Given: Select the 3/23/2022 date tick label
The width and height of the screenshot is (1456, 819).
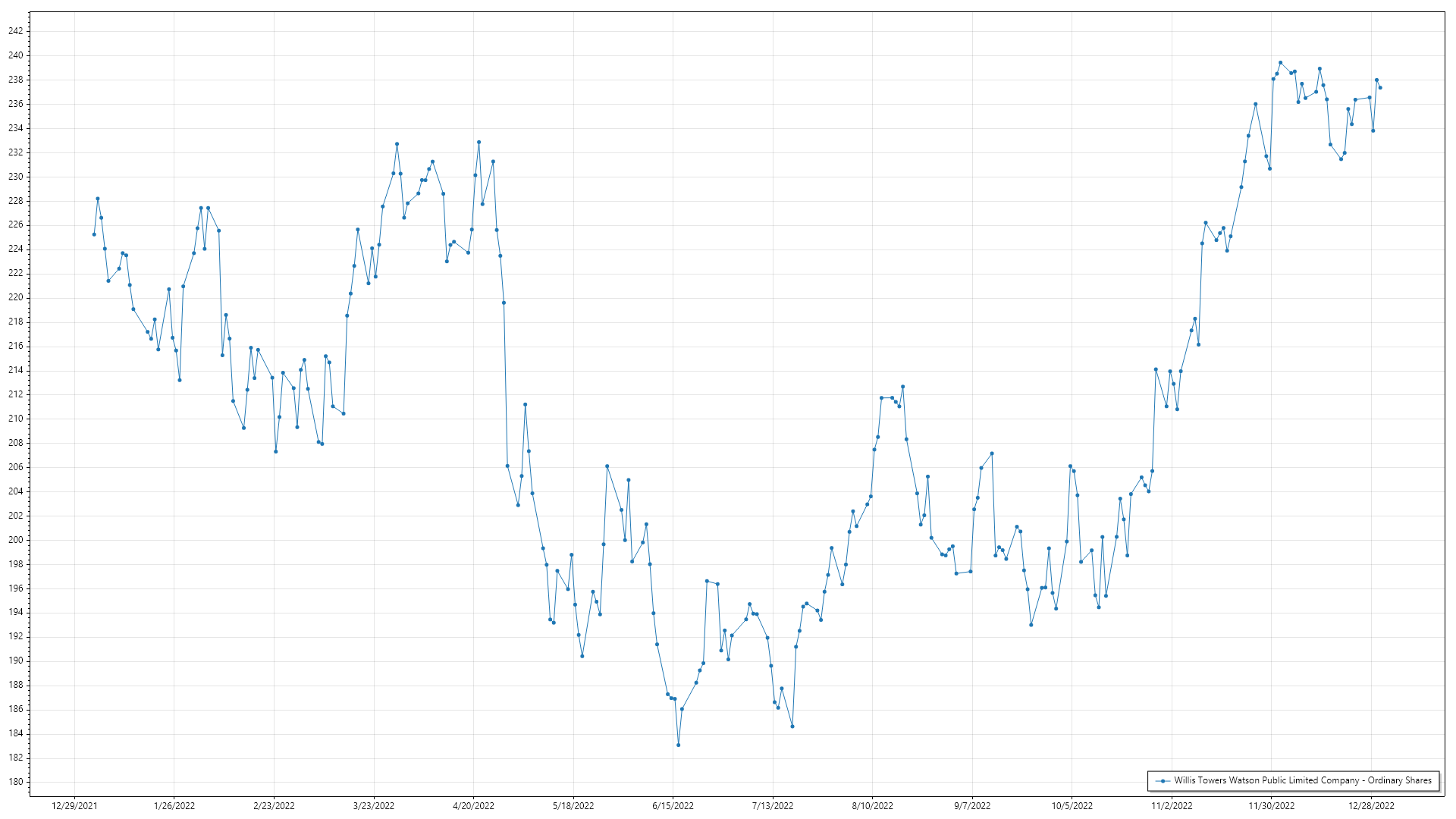Looking at the screenshot, I should pyautogui.click(x=374, y=805).
